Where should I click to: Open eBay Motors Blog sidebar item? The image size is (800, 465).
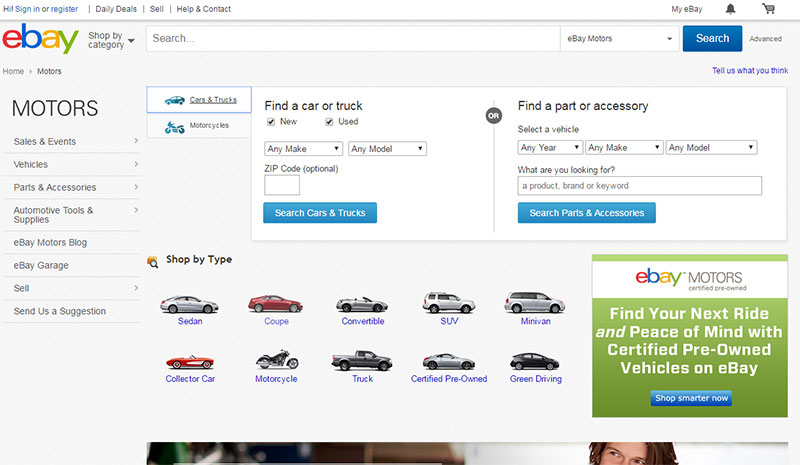click(71, 242)
